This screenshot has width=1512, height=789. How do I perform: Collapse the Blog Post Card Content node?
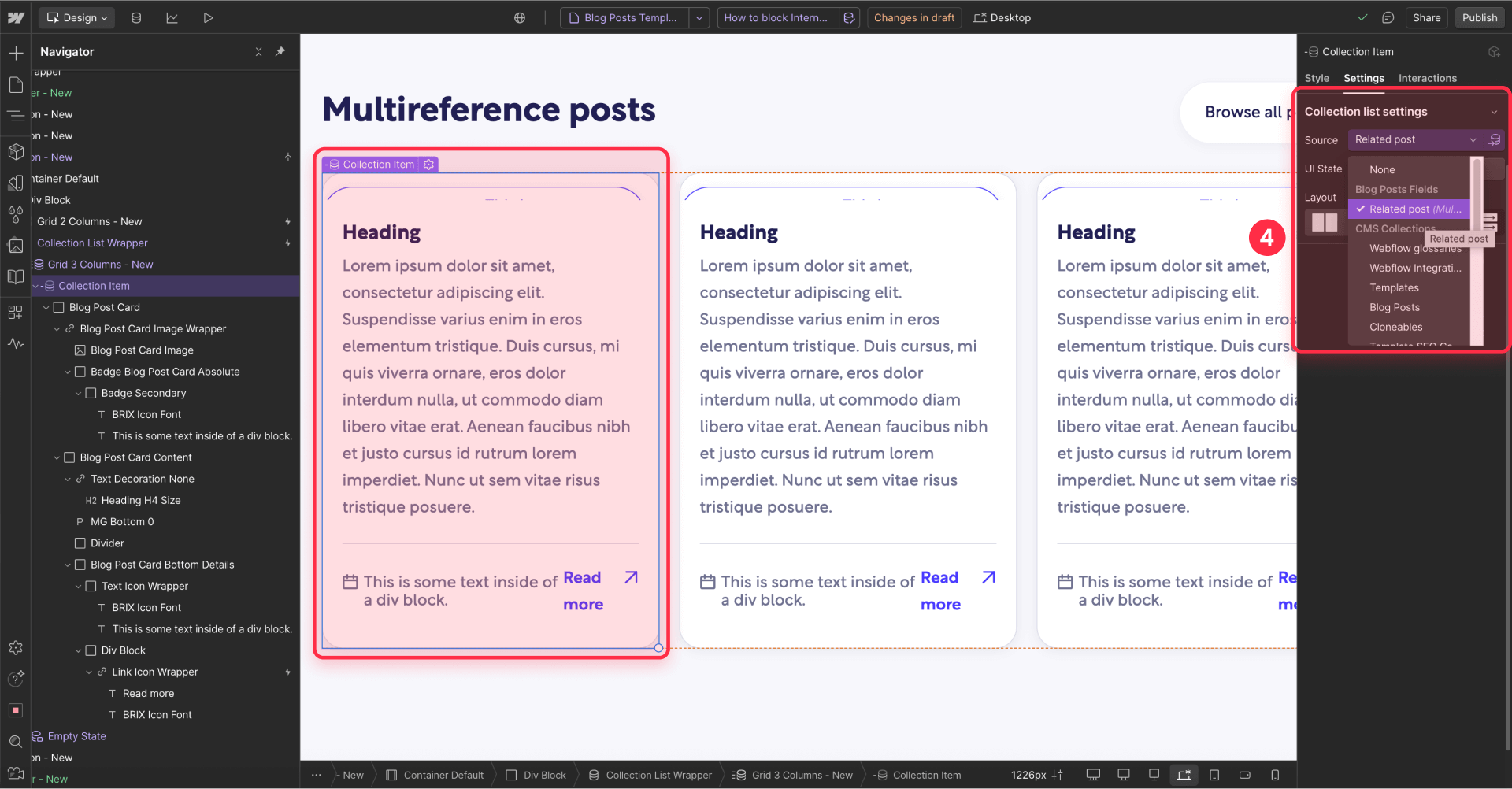pos(57,457)
